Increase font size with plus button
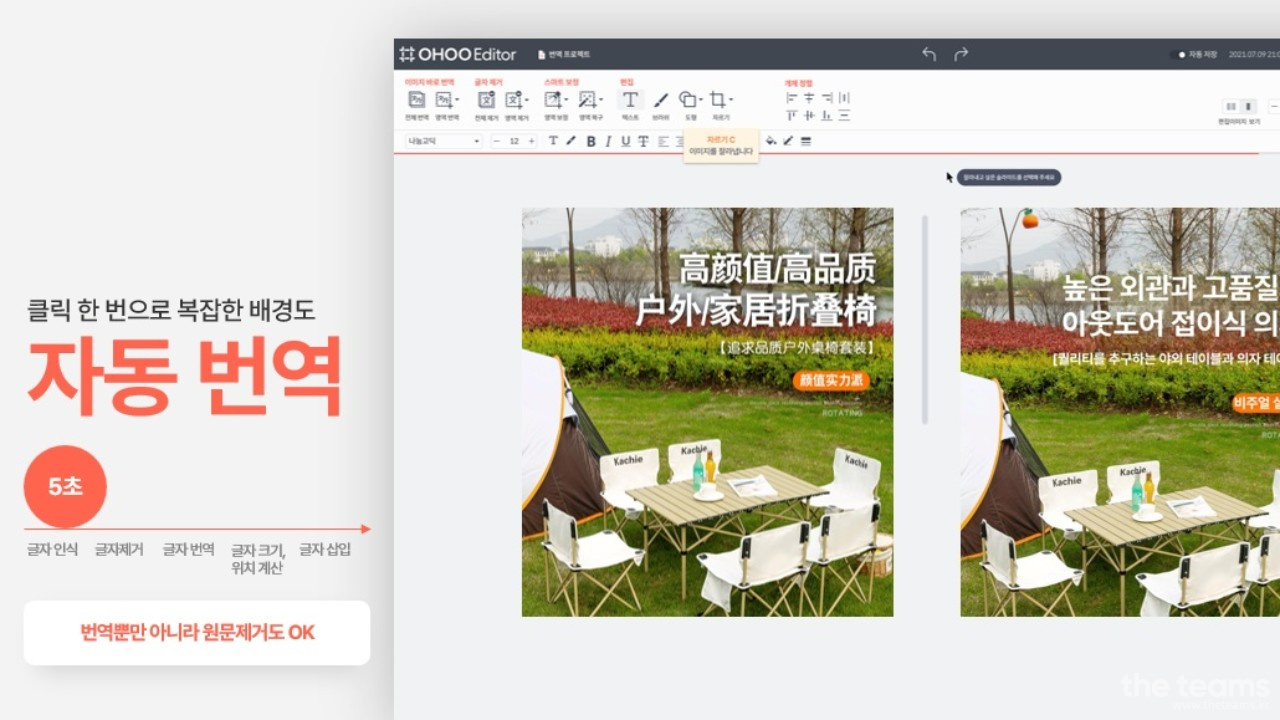The image size is (1280, 720). point(532,141)
